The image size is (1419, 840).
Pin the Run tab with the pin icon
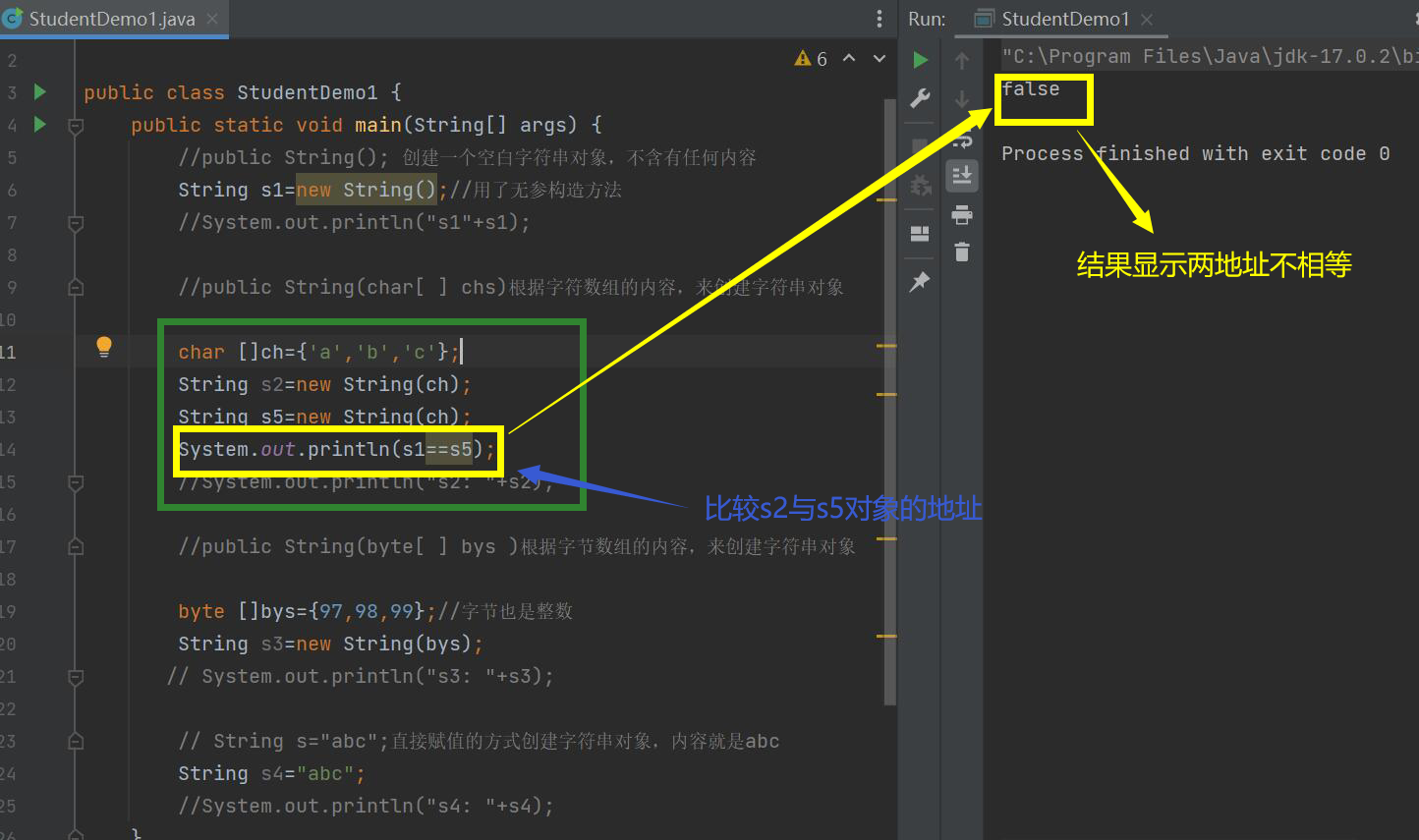coord(920,282)
